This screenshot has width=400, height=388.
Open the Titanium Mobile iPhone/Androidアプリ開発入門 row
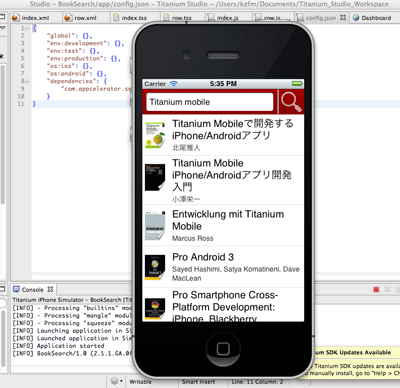pyautogui.click(x=223, y=180)
